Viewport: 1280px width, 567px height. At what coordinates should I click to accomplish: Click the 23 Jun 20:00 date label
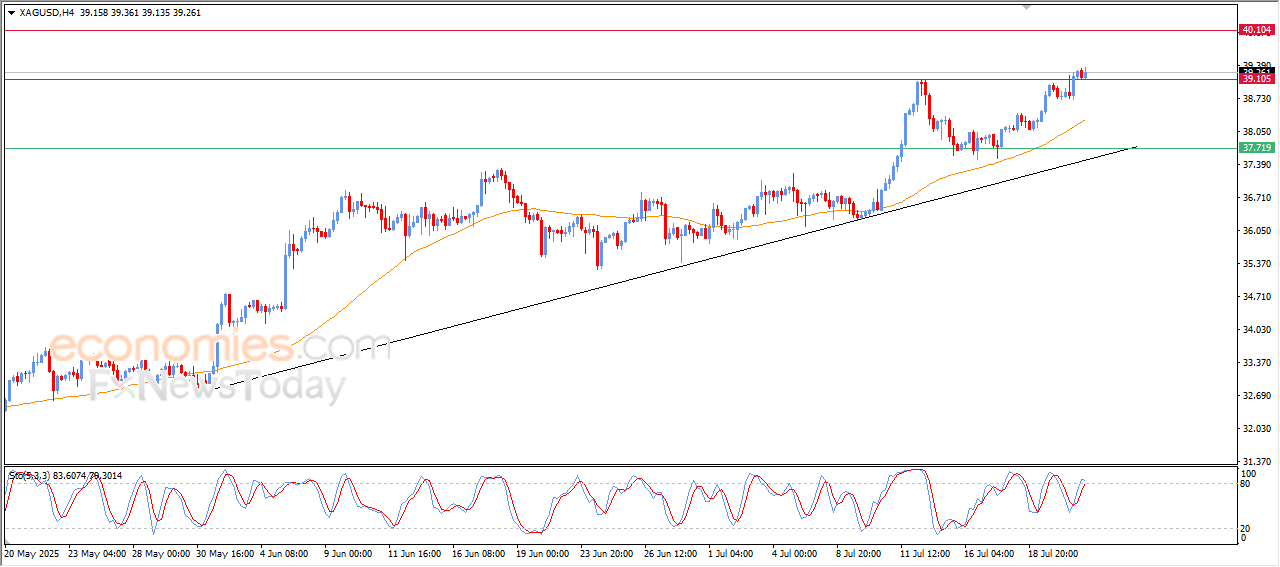(609, 552)
